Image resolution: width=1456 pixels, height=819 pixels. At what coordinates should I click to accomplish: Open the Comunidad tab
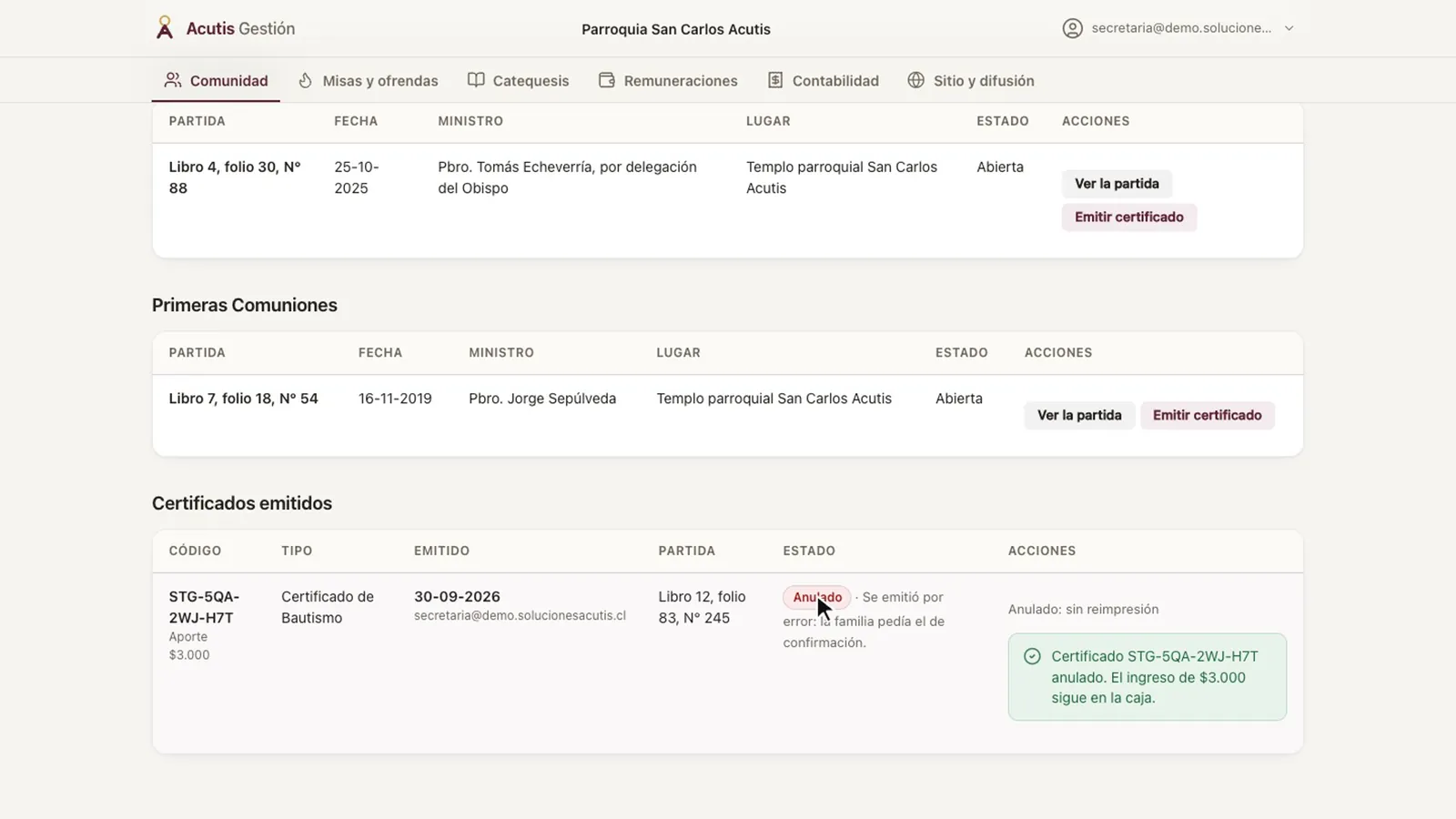(216, 80)
